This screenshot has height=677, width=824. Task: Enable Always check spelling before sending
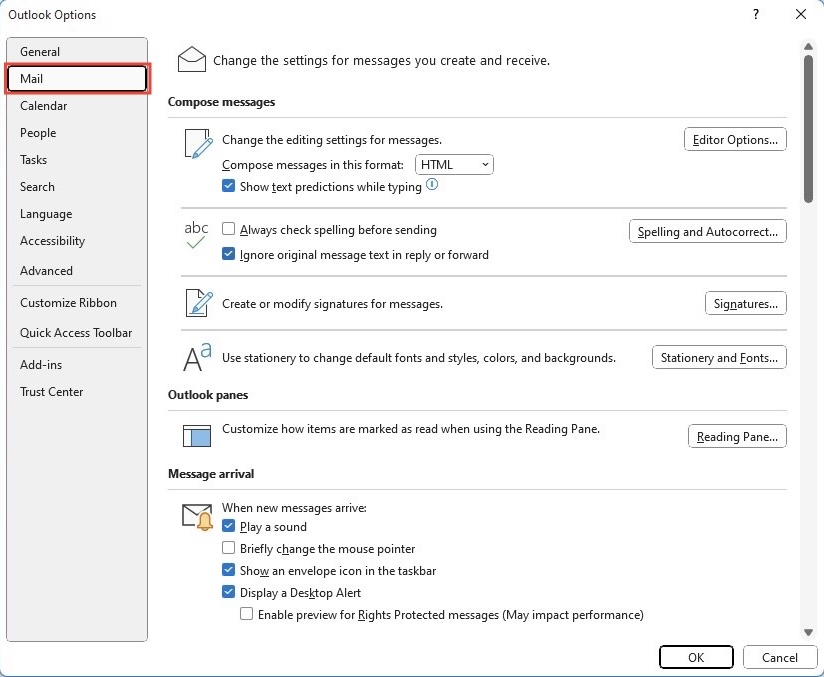228,229
